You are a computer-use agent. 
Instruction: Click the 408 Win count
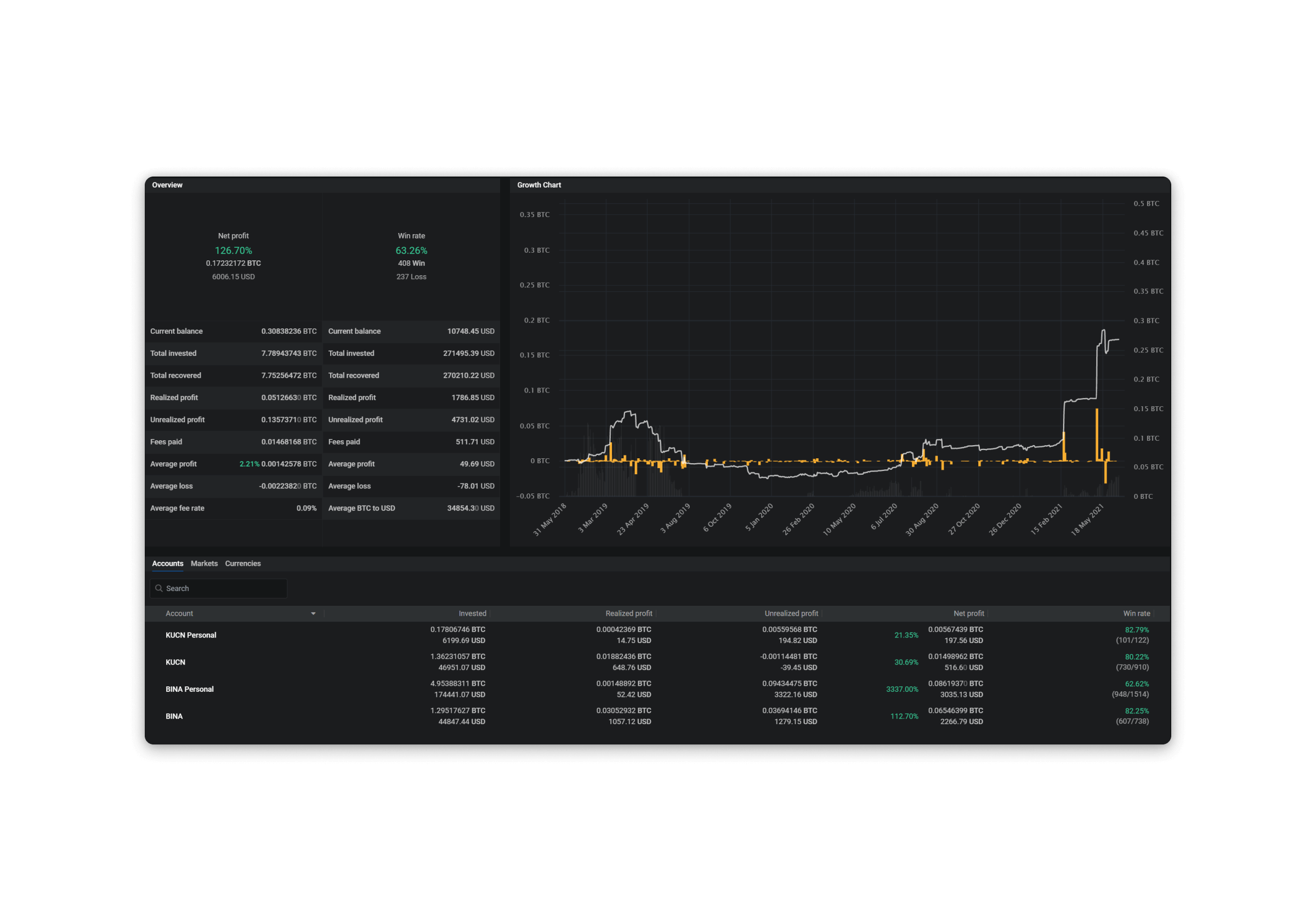click(x=412, y=263)
